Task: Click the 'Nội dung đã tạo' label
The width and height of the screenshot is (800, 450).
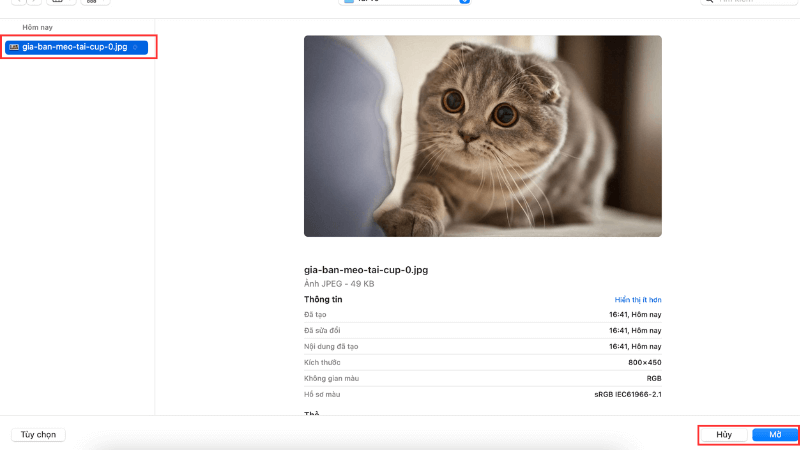Action: [331, 346]
